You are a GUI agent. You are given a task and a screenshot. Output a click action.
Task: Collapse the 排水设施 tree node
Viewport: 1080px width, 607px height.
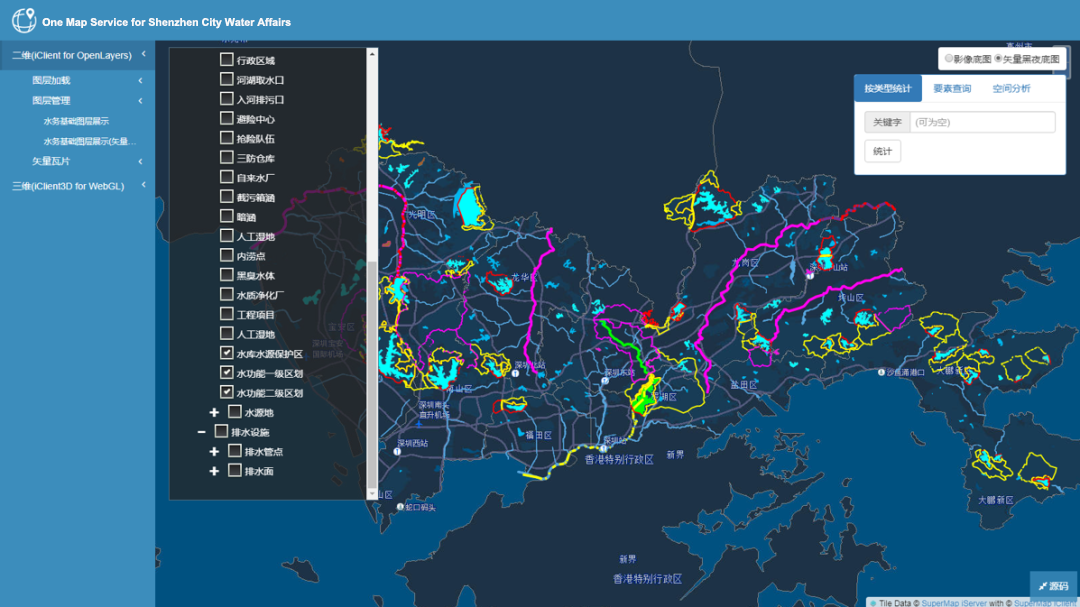pos(201,432)
